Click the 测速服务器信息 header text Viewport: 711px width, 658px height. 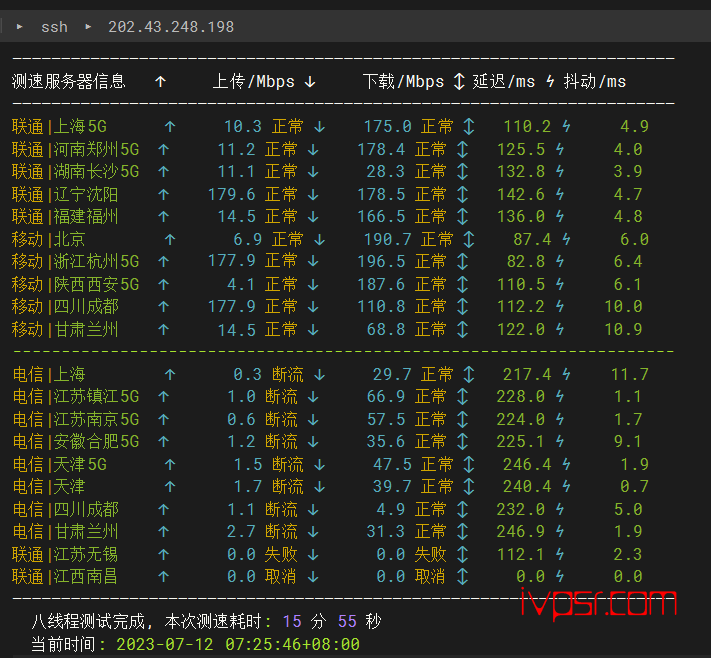pyautogui.click(x=68, y=82)
